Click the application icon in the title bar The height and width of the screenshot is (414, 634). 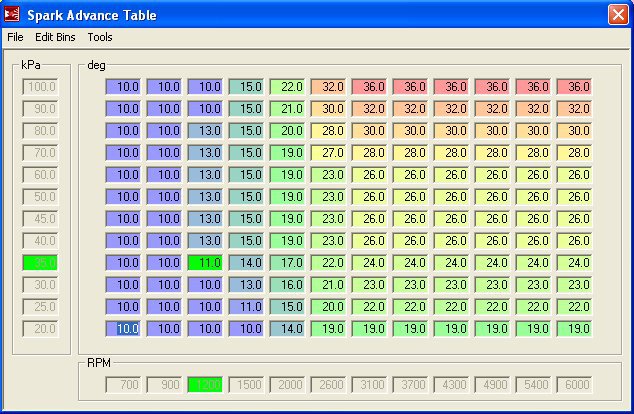12,14
